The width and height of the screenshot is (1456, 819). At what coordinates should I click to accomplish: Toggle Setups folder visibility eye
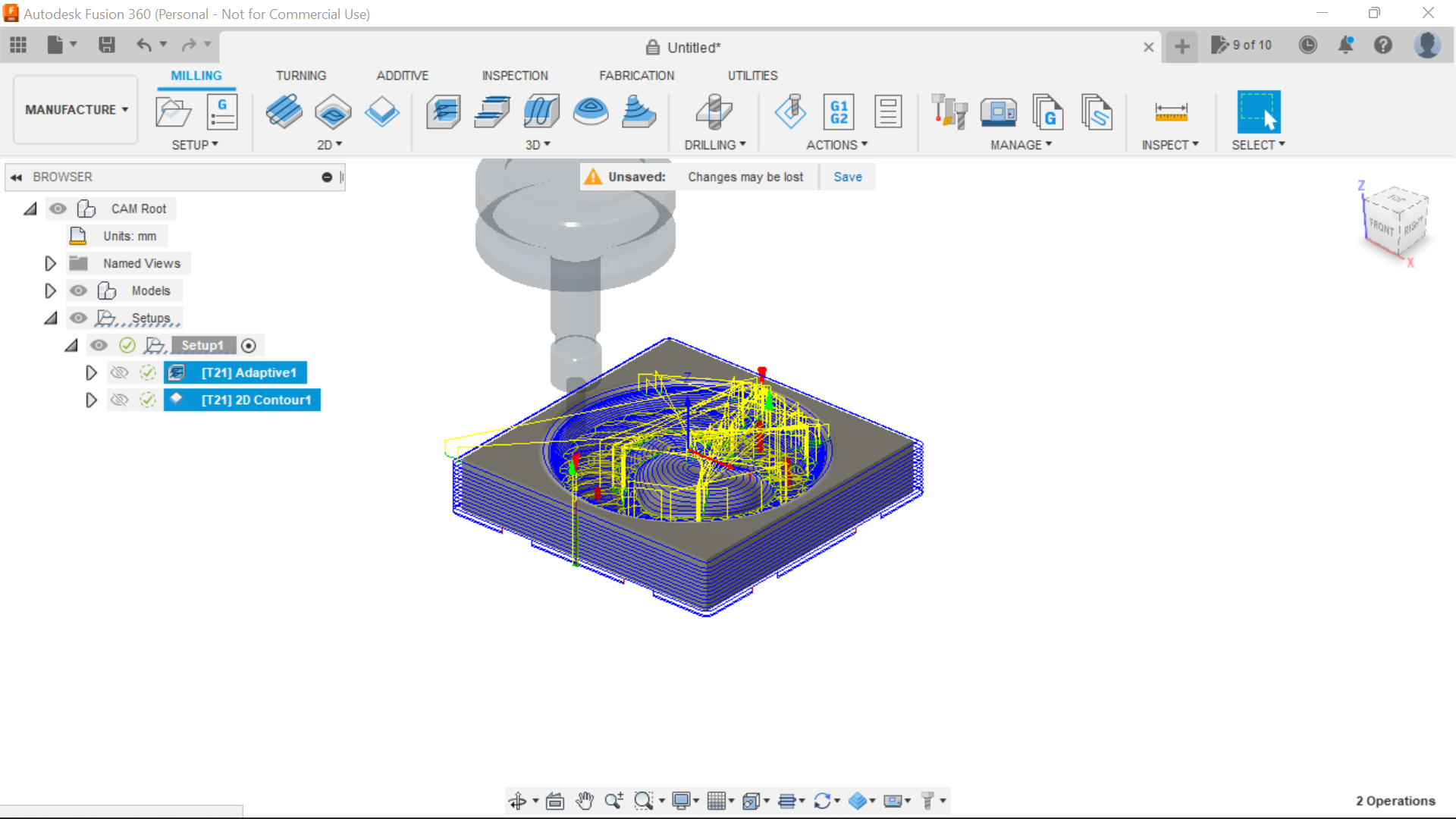pyautogui.click(x=78, y=318)
